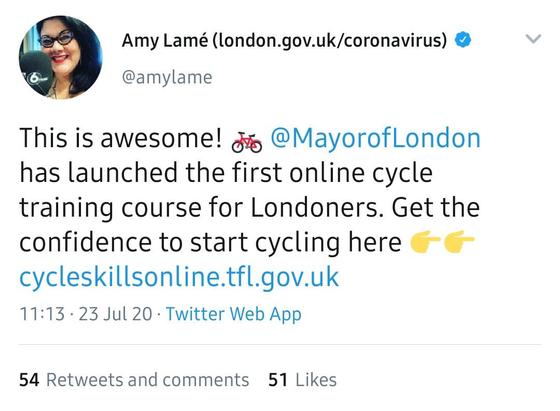Open the @MayorofLondon mention

[x=375, y=138]
